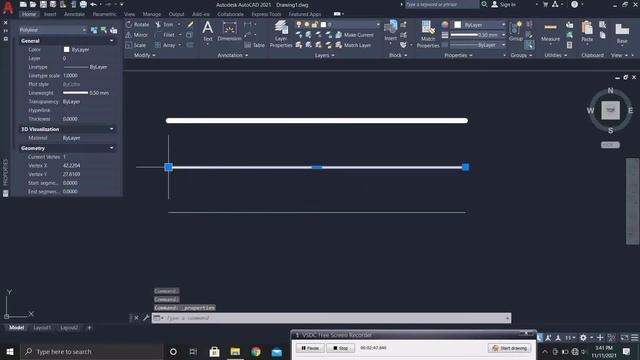This screenshot has height=360, width=640.
Task: Click the command line input field
Action: coord(331,318)
